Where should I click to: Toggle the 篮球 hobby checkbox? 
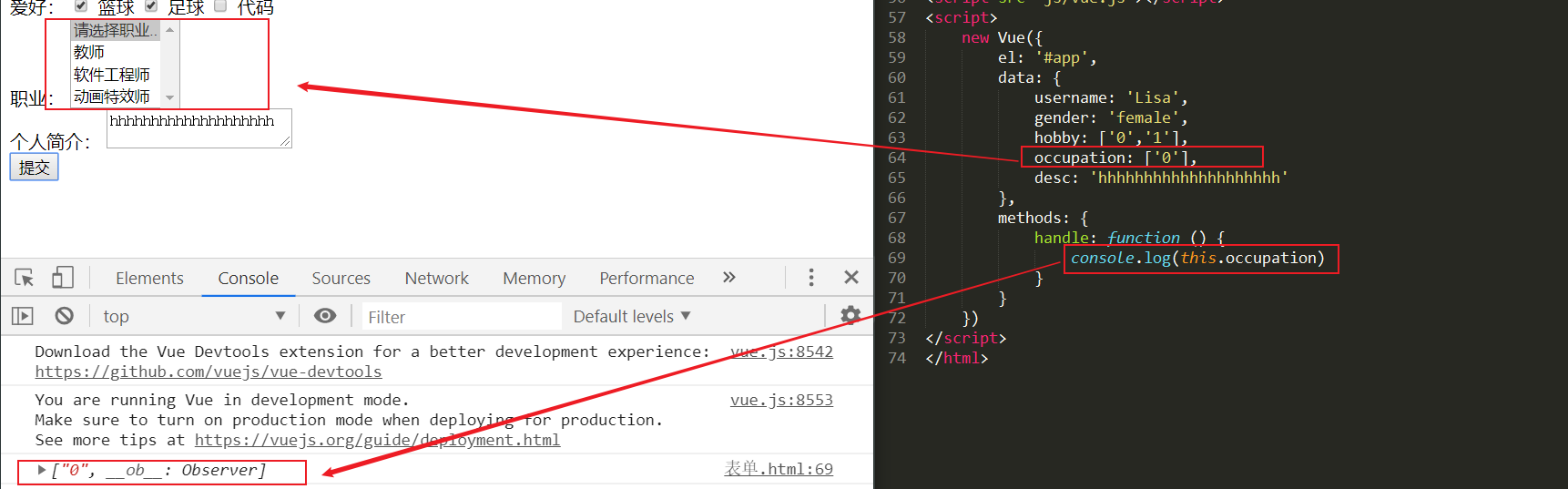pyautogui.click(x=81, y=5)
